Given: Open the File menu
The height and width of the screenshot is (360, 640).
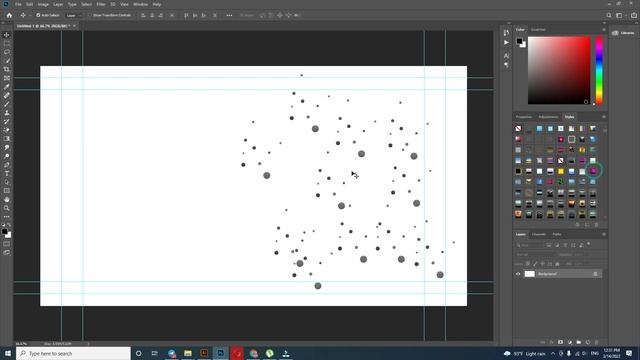Looking at the screenshot, I should coord(18,4).
